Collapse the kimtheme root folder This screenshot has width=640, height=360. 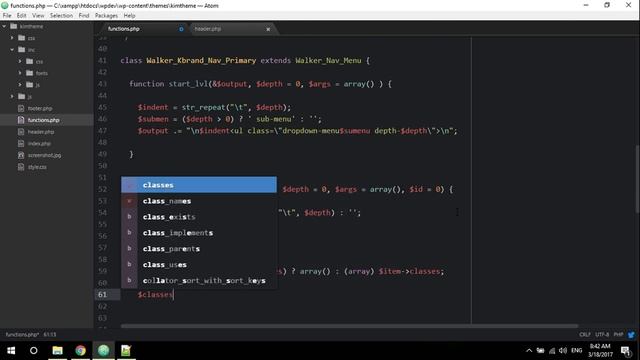click(x=4, y=27)
